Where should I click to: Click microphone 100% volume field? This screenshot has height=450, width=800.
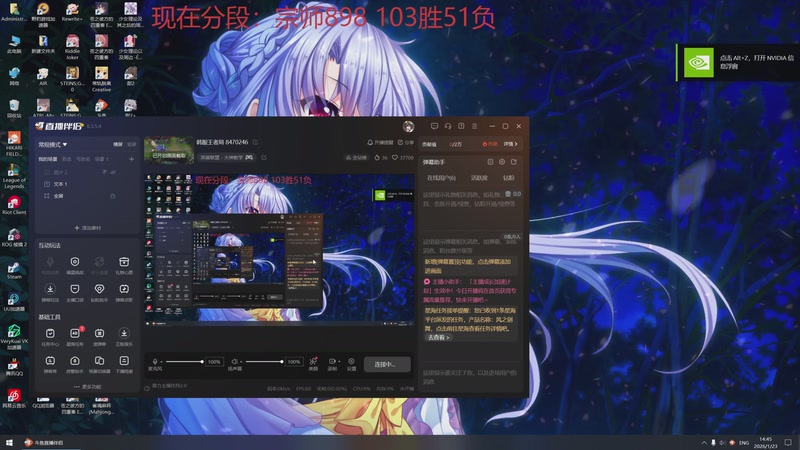tap(214, 362)
